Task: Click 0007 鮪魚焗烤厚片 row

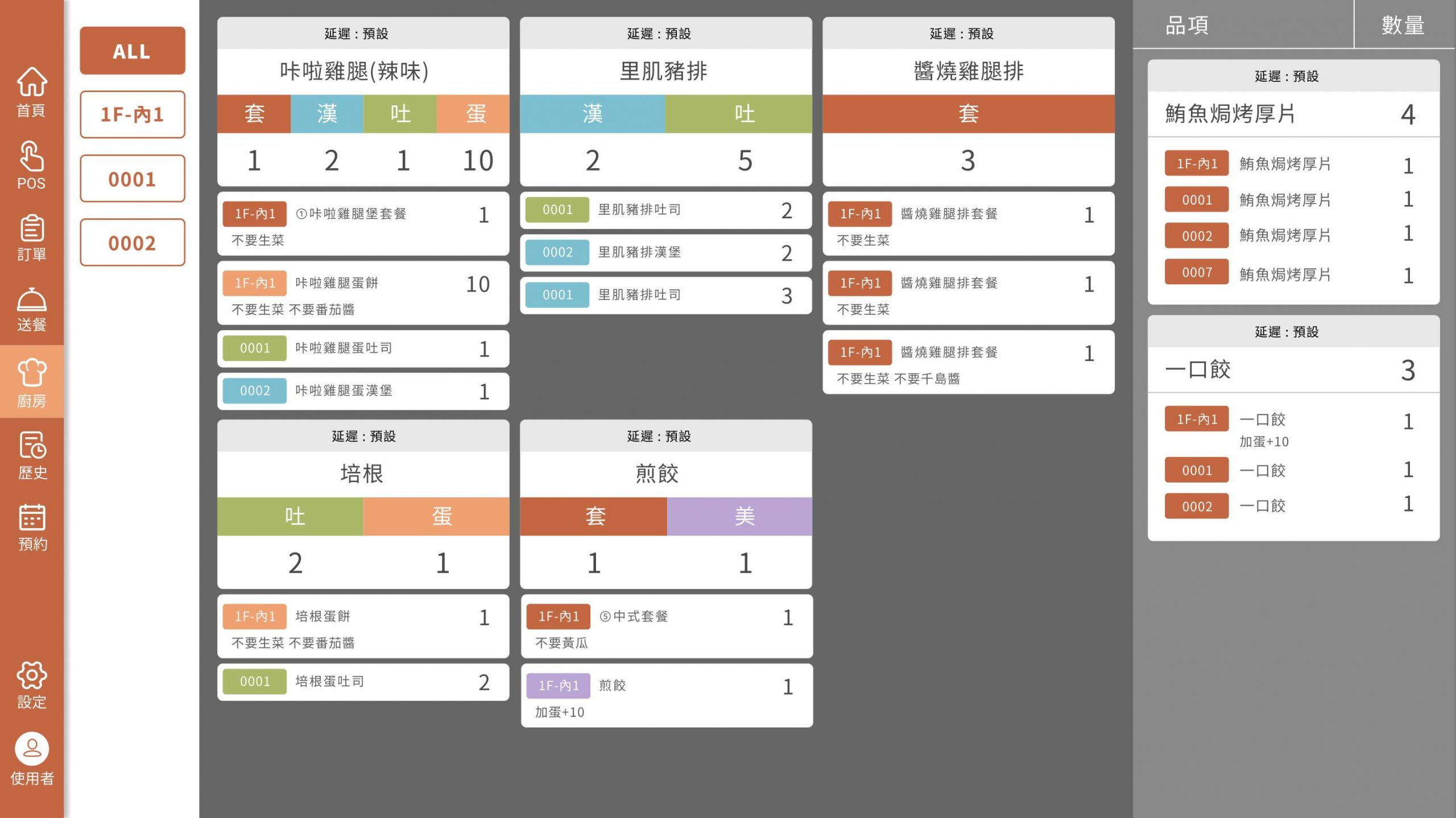Action: click(1293, 273)
